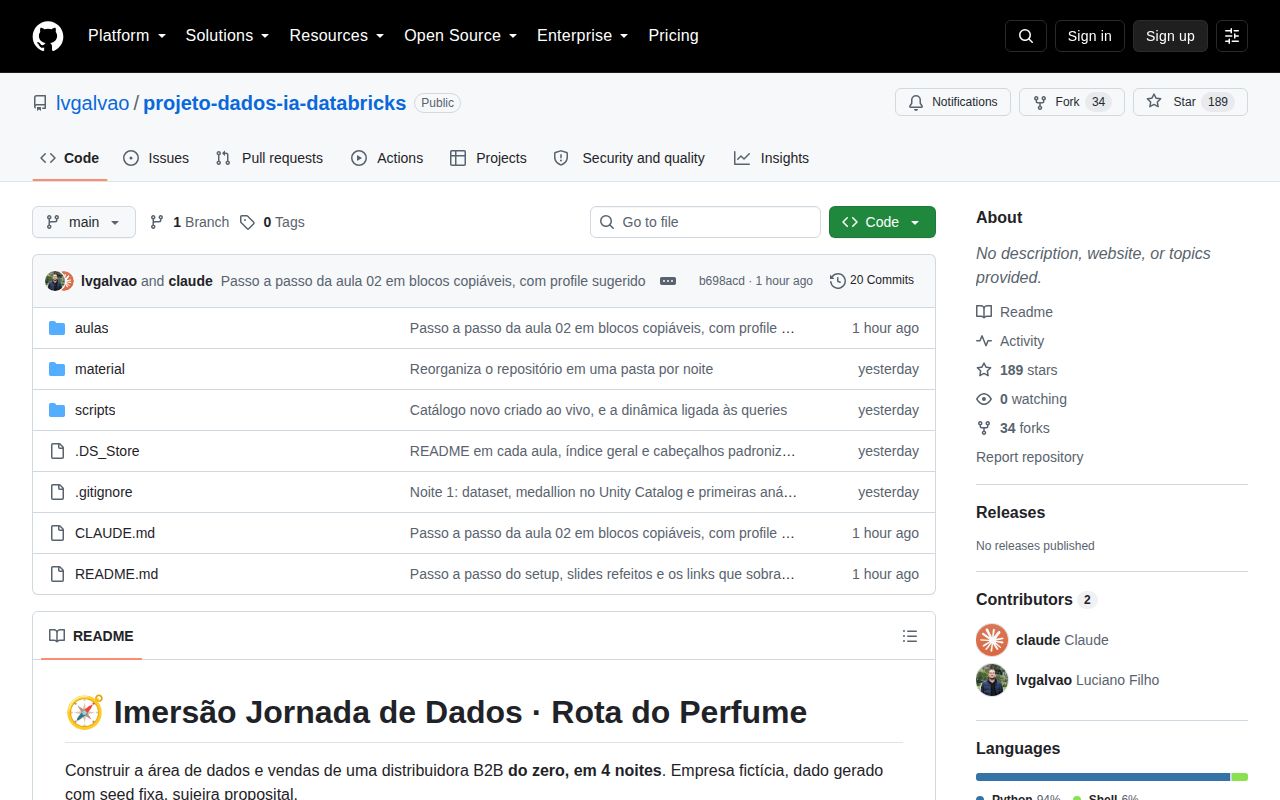Viewport: 1280px width, 800px height.
Task: Open the search magnifier in header
Action: 1026,36
